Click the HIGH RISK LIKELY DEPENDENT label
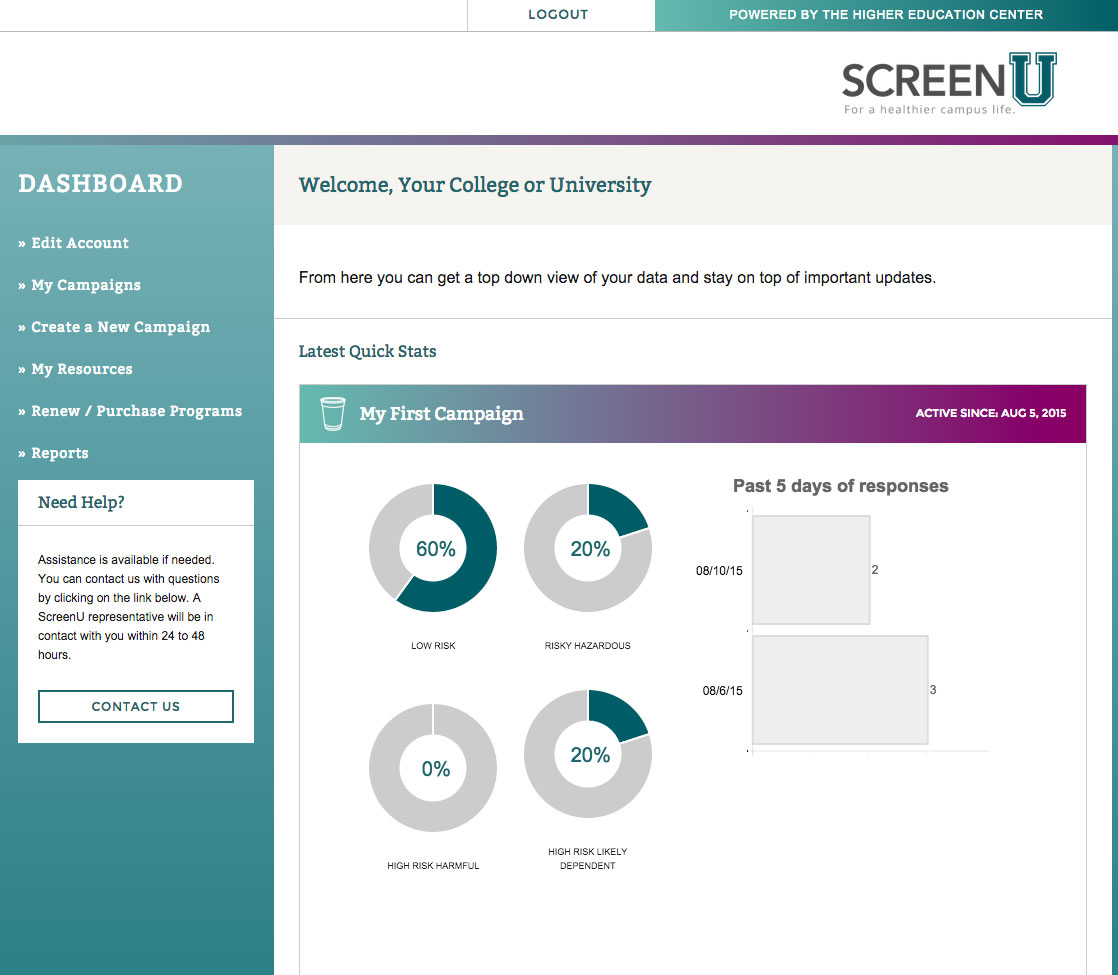 pyautogui.click(x=588, y=858)
